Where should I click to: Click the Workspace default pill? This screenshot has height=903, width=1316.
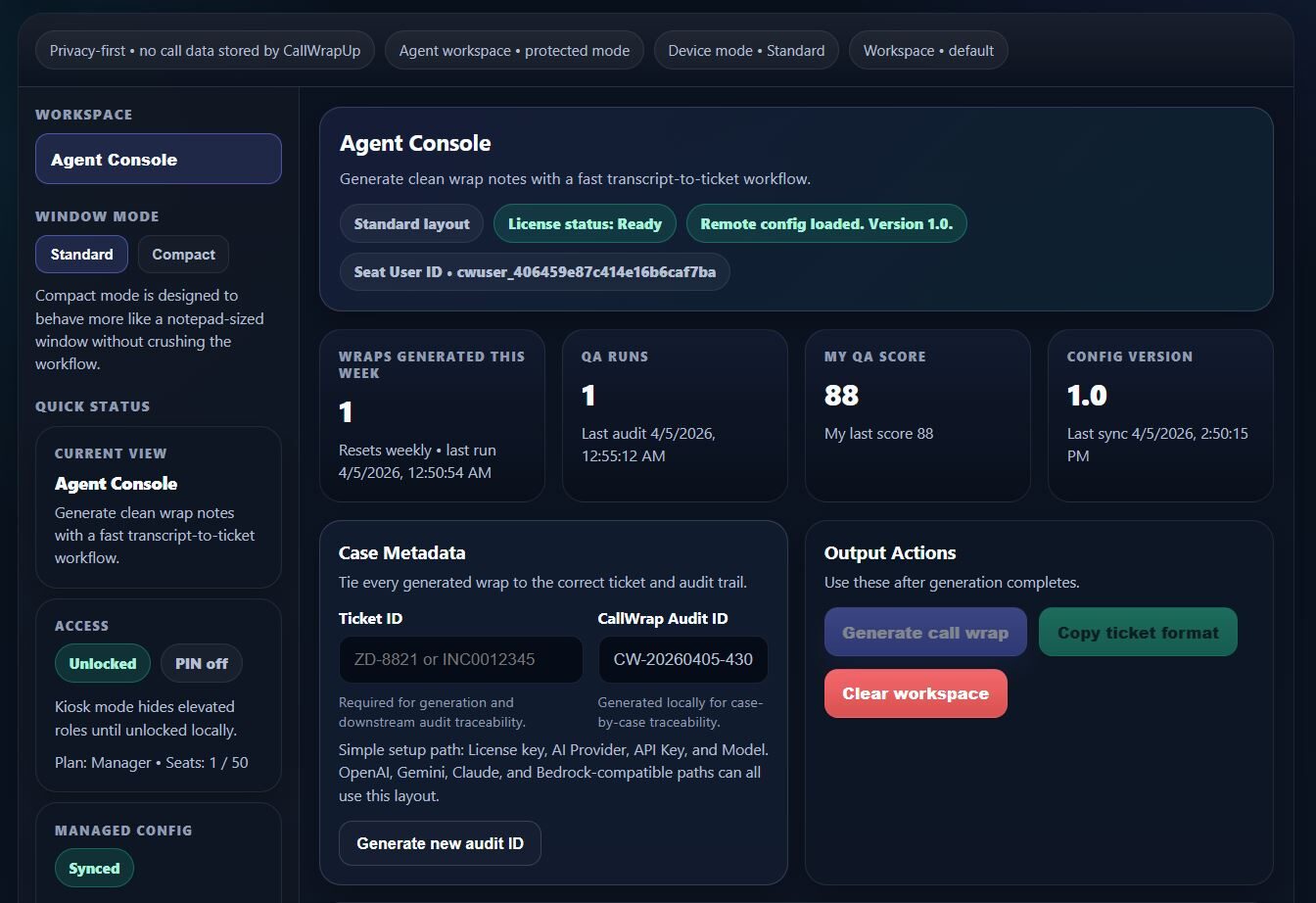928,50
